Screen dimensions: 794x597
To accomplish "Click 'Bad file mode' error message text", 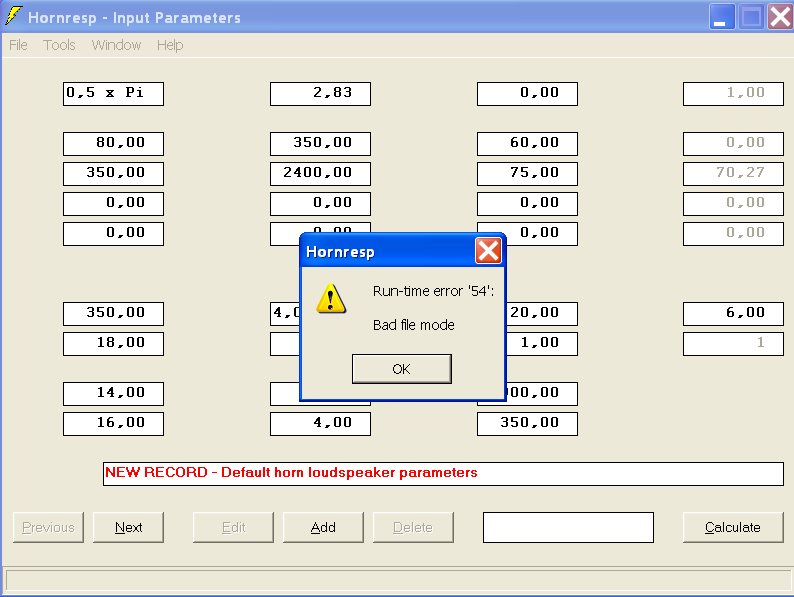I will pos(414,325).
